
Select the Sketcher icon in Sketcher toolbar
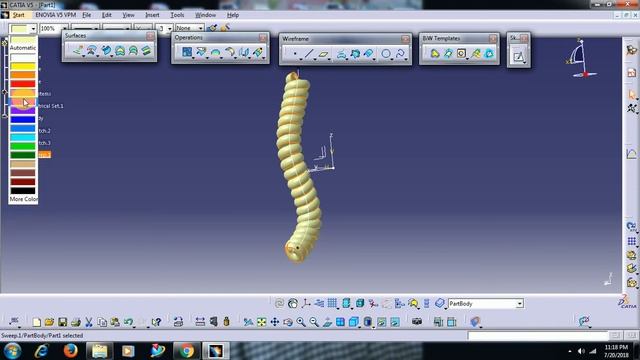pos(518,56)
